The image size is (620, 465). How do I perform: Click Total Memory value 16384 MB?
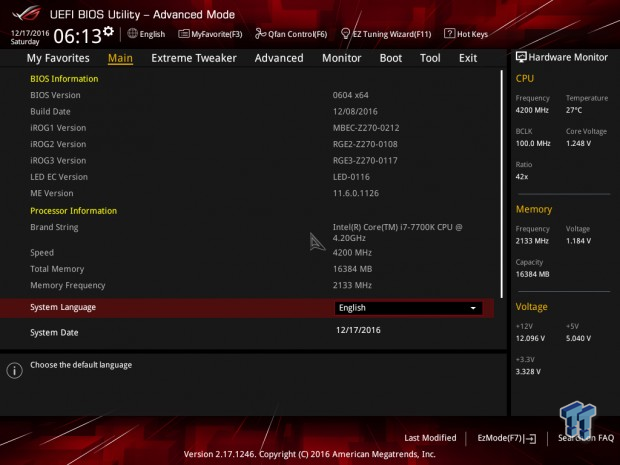(x=352, y=269)
